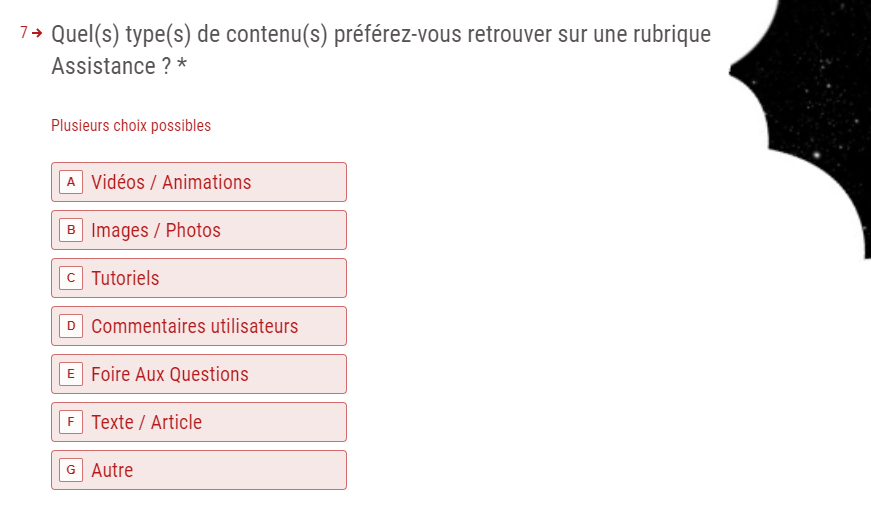Select "Texte / Article" answer
Image resolution: width=871 pixels, height=509 pixels.
(x=198, y=422)
